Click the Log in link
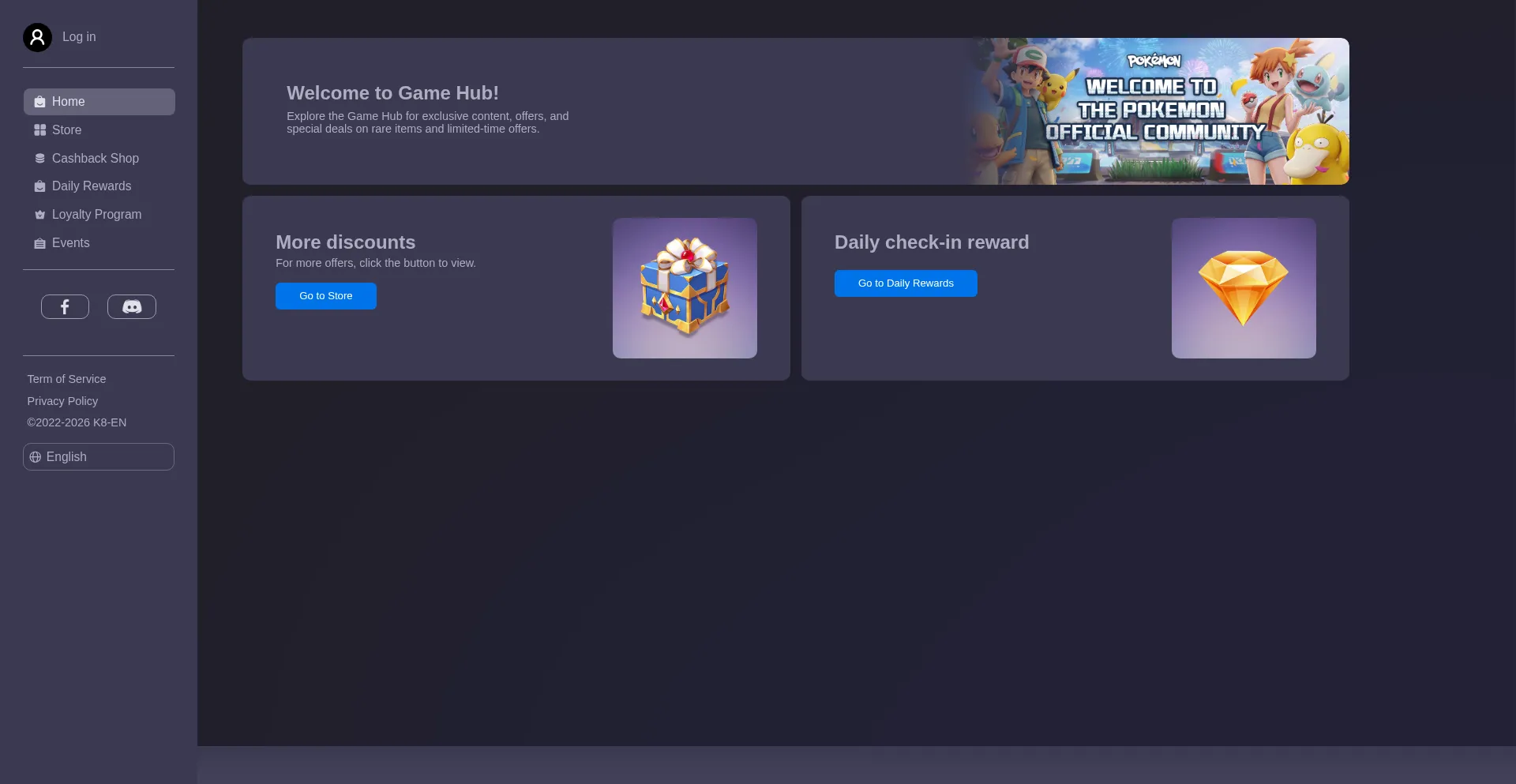The width and height of the screenshot is (1516, 784). 79,37
